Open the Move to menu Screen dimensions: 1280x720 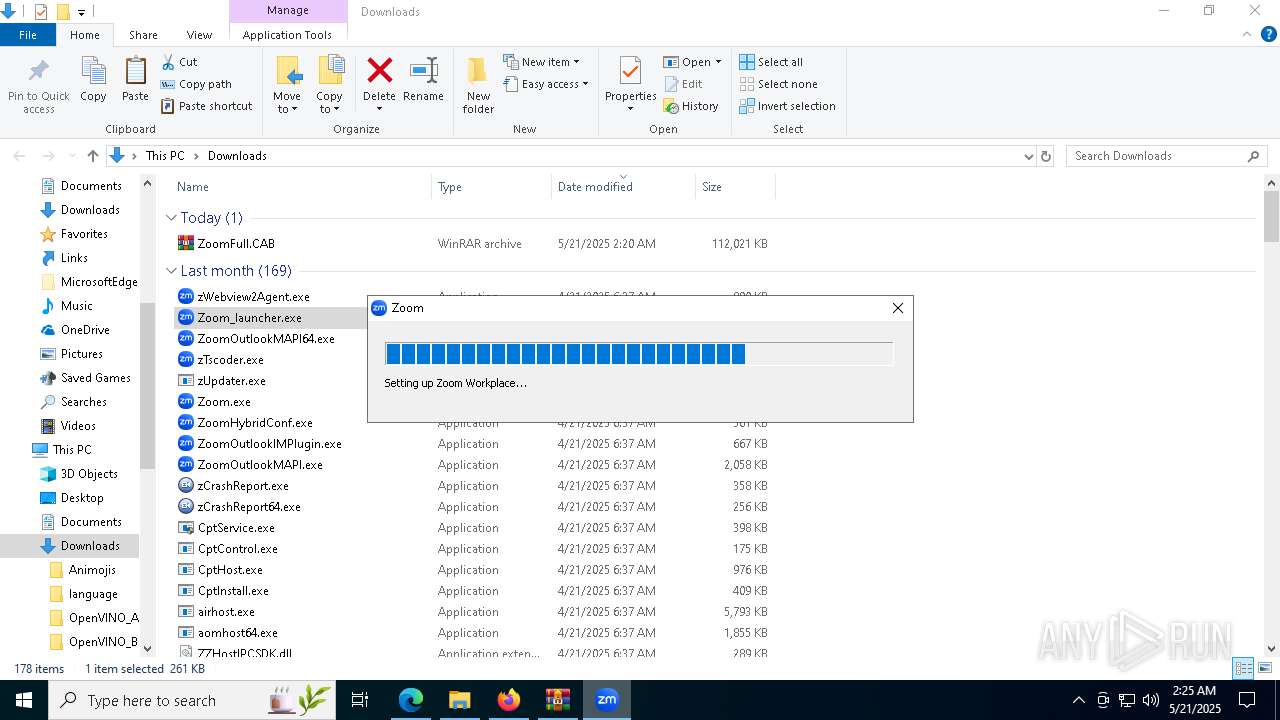tap(287, 85)
